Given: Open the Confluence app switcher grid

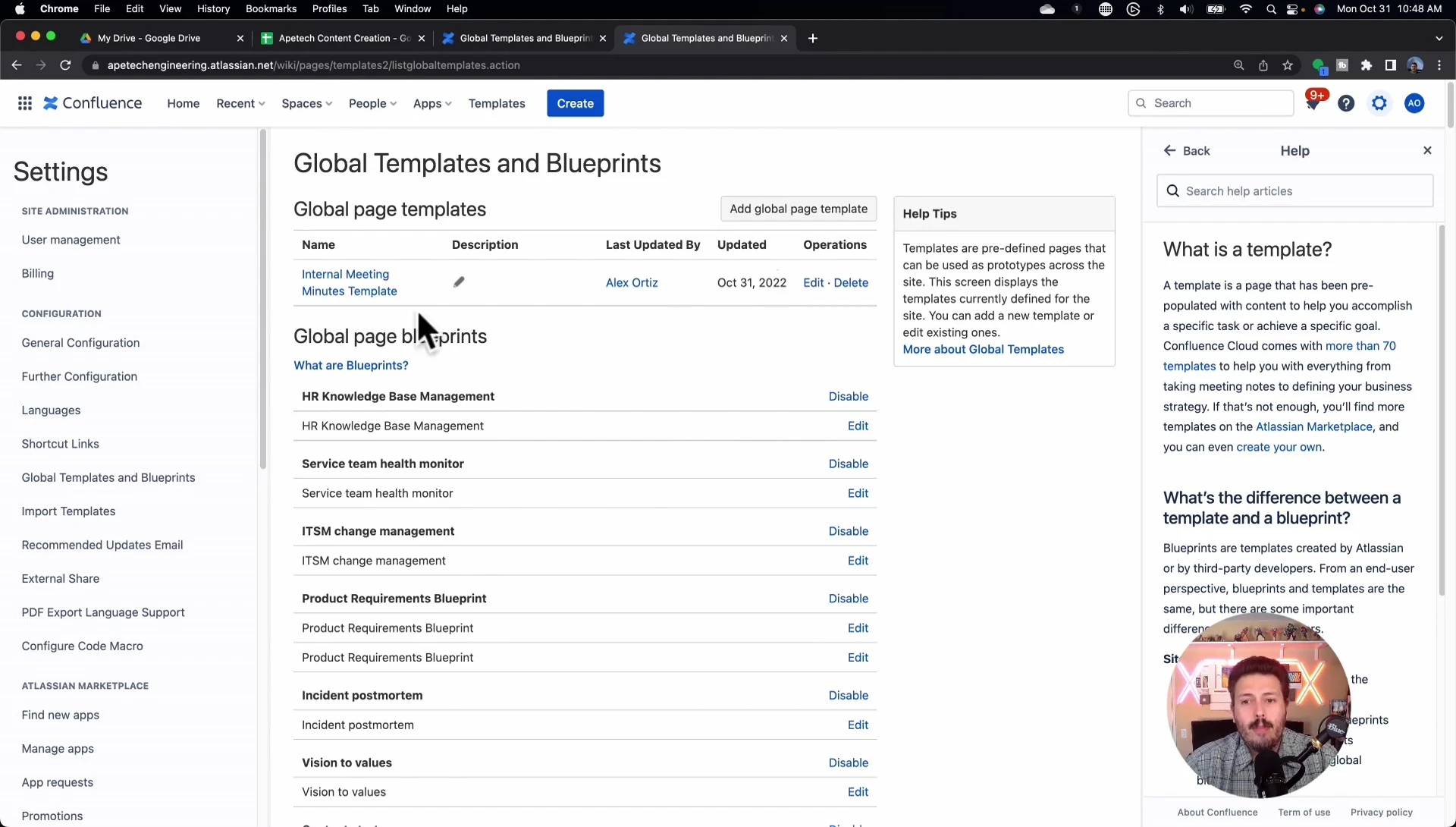Looking at the screenshot, I should pos(25,103).
